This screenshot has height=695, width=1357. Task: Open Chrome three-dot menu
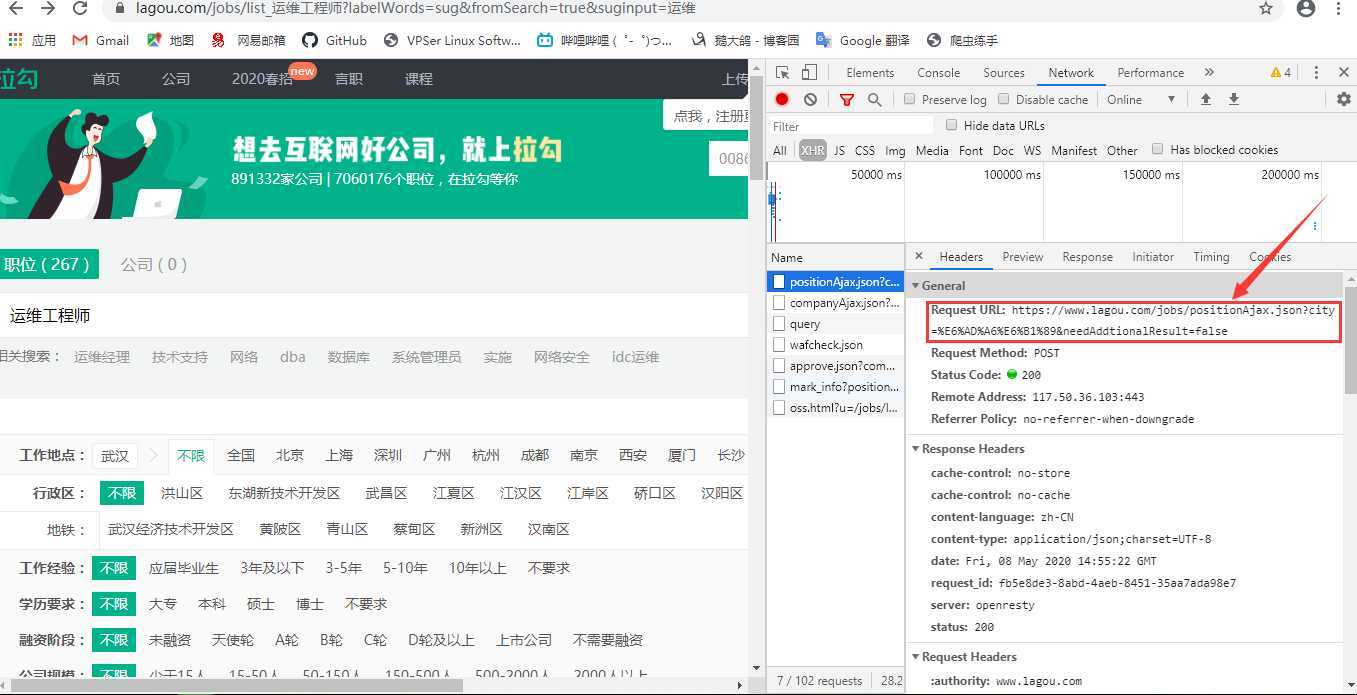(1339, 8)
